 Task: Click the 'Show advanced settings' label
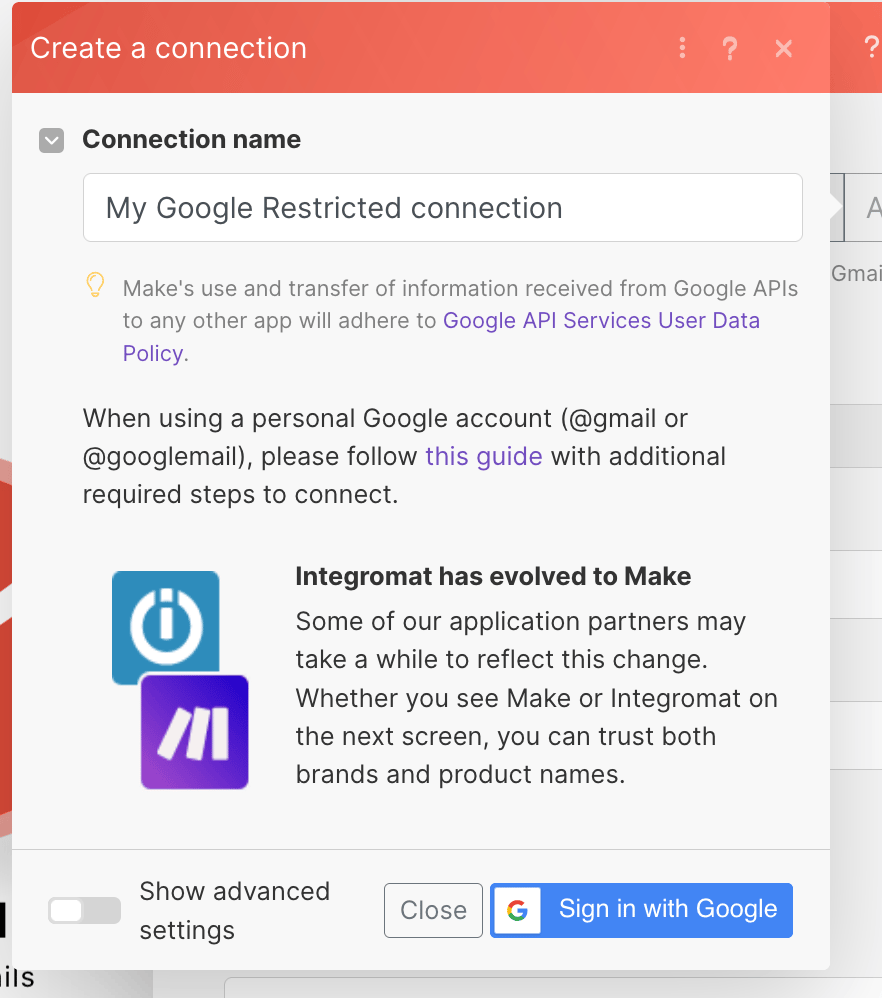[235, 911]
